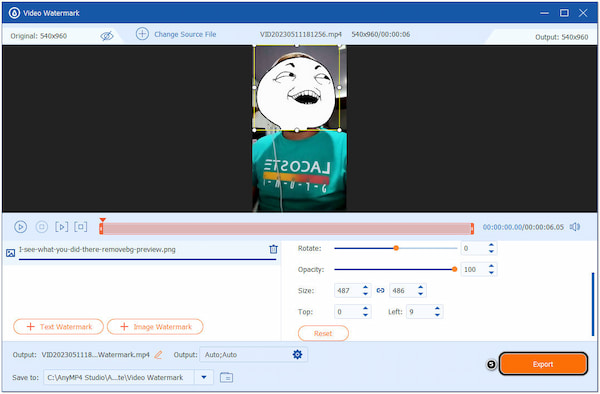The height and width of the screenshot is (394, 600).
Task: Click the Opacity value field
Action: click(x=474, y=269)
